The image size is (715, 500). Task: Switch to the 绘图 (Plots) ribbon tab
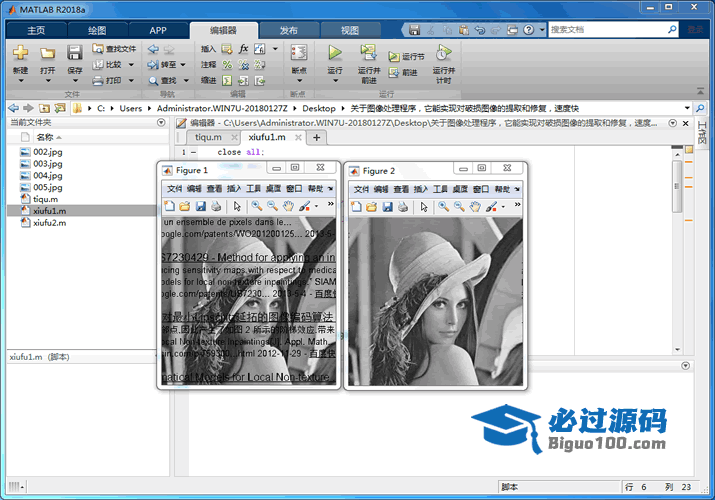click(96, 30)
